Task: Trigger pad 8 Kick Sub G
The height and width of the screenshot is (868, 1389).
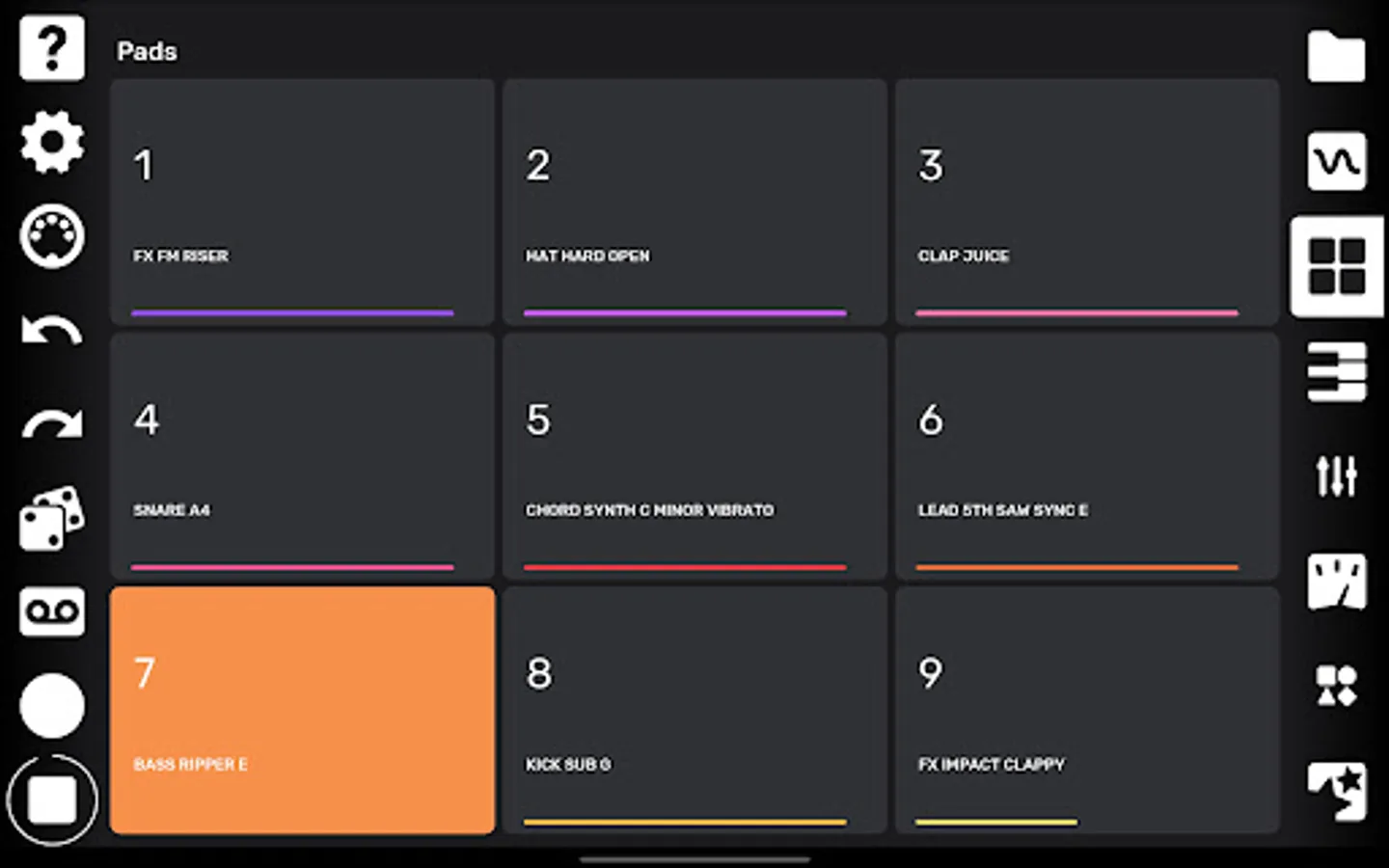Action: click(694, 711)
